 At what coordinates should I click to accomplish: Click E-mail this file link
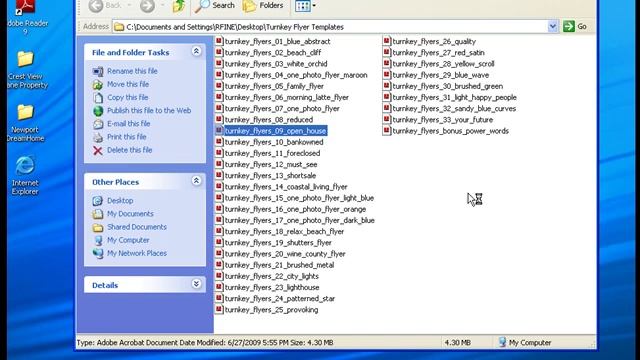click(x=129, y=124)
